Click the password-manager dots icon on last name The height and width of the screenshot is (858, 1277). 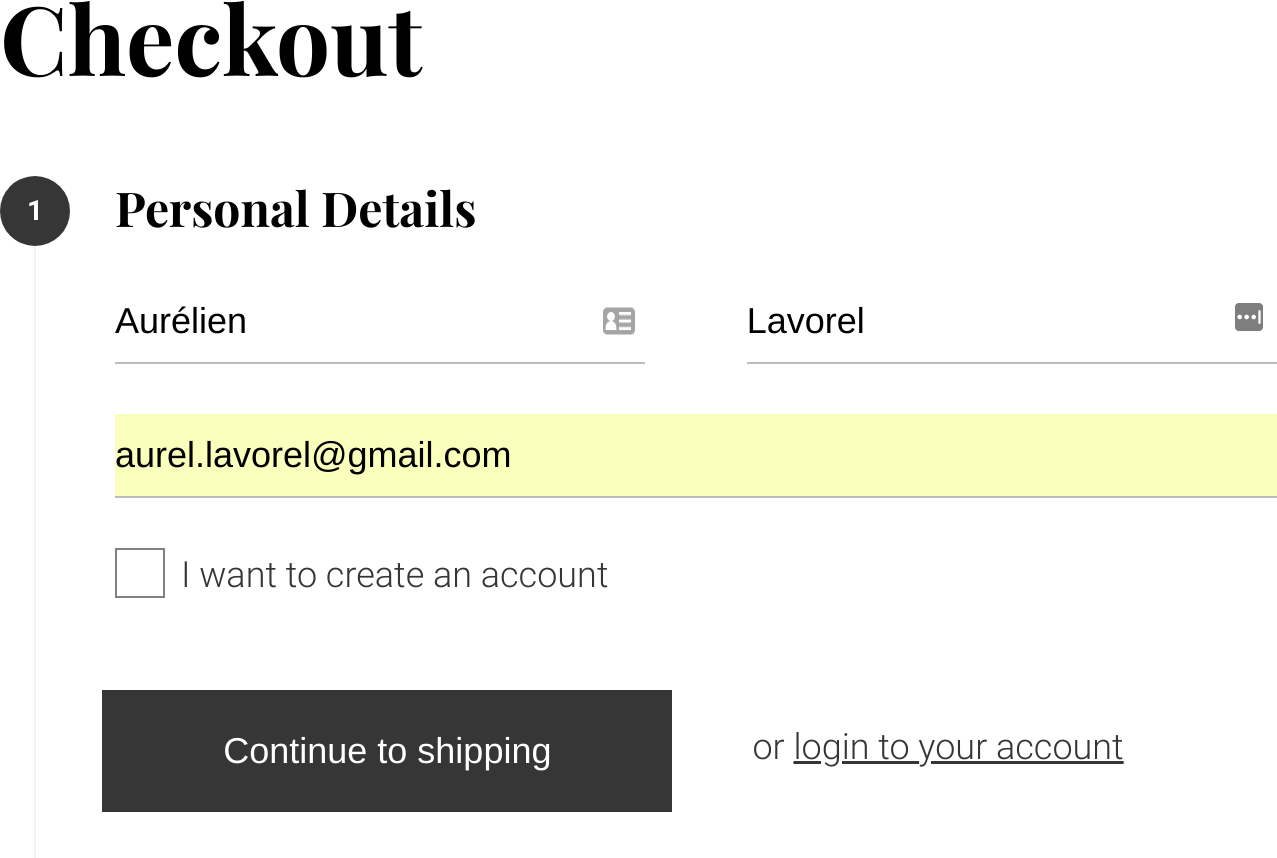click(1249, 317)
